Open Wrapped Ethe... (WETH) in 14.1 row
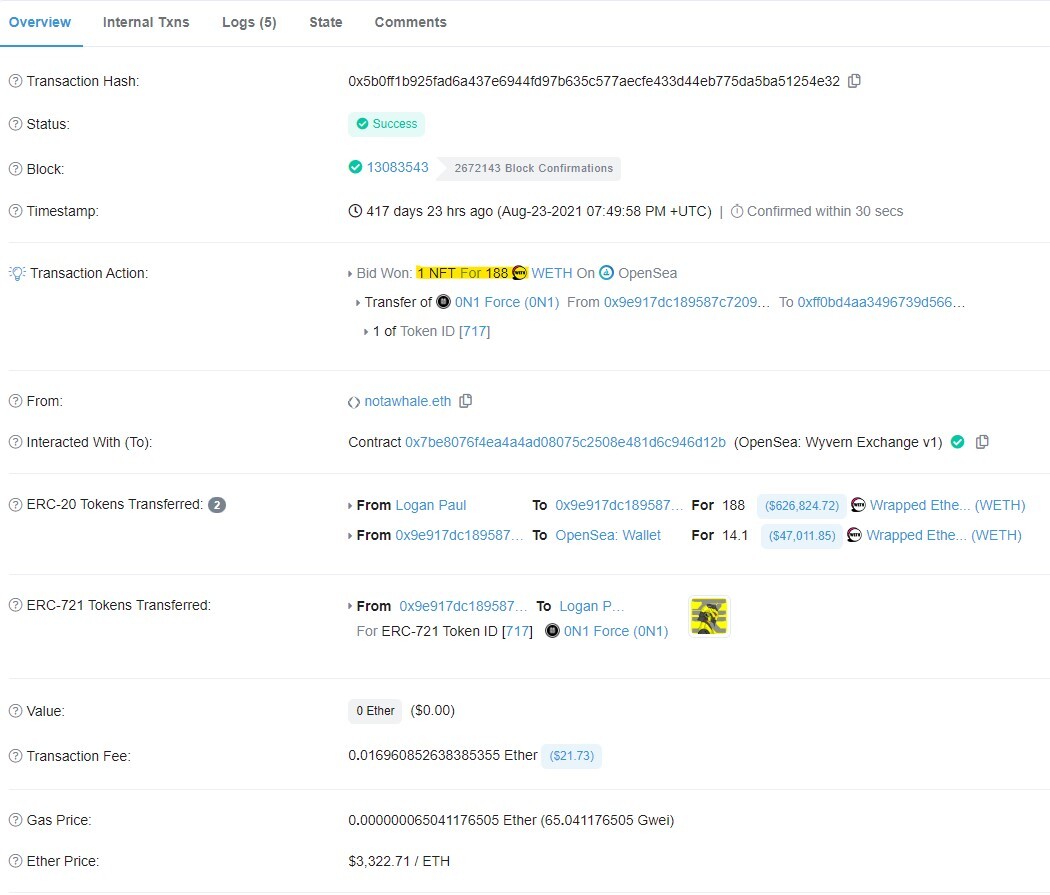 pos(944,535)
